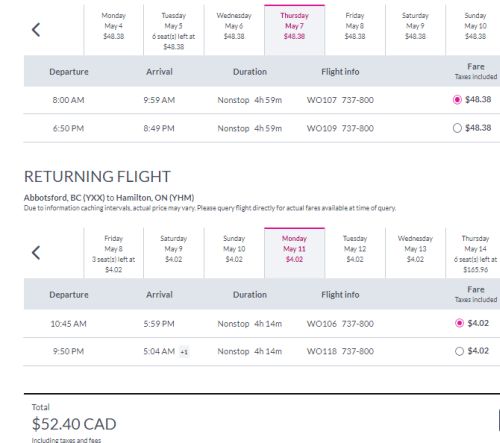Click the previous-dates arrow for returning flights

click(x=36, y=253)
